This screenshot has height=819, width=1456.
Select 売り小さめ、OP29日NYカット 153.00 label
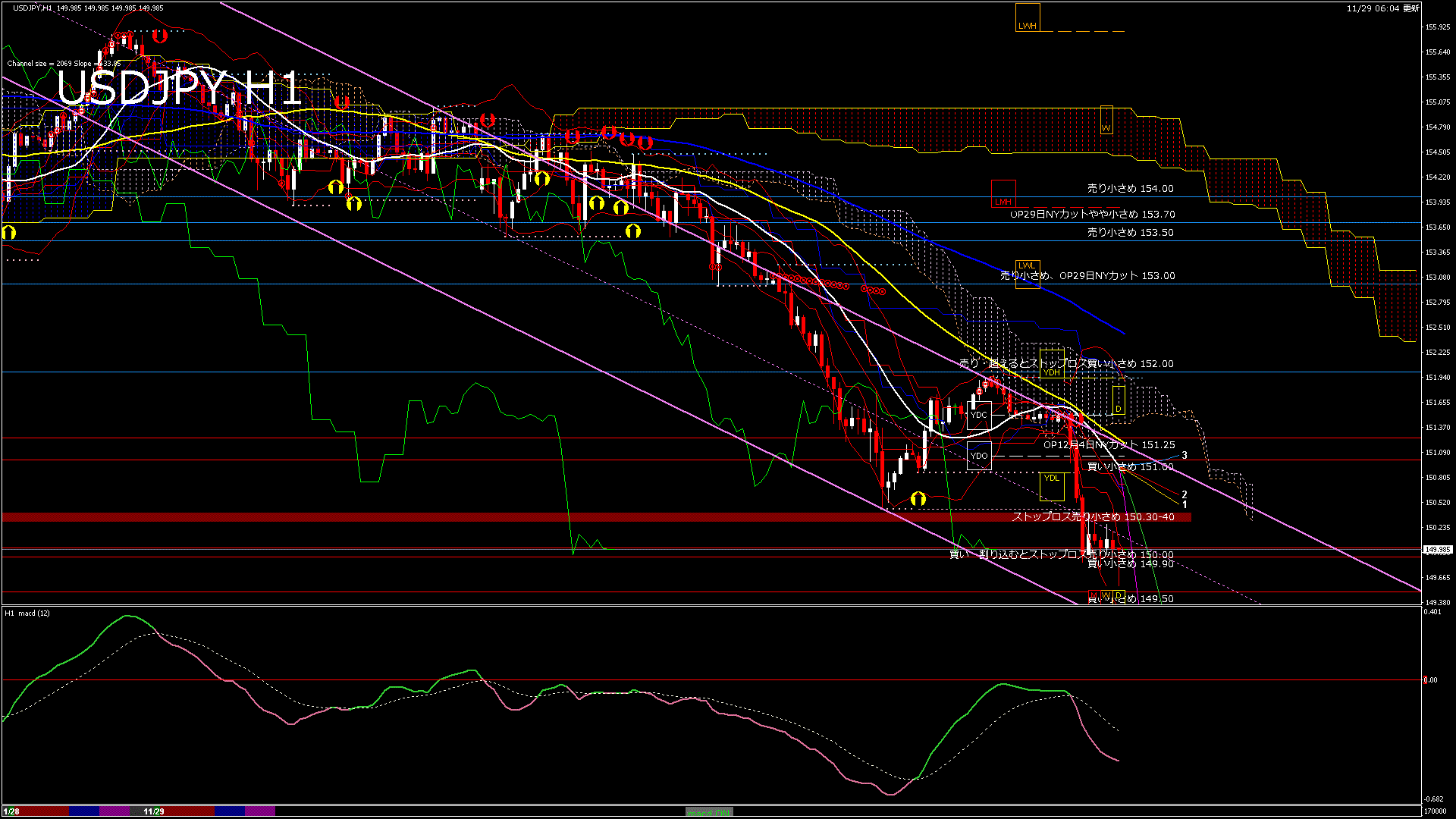point(1087,275)
